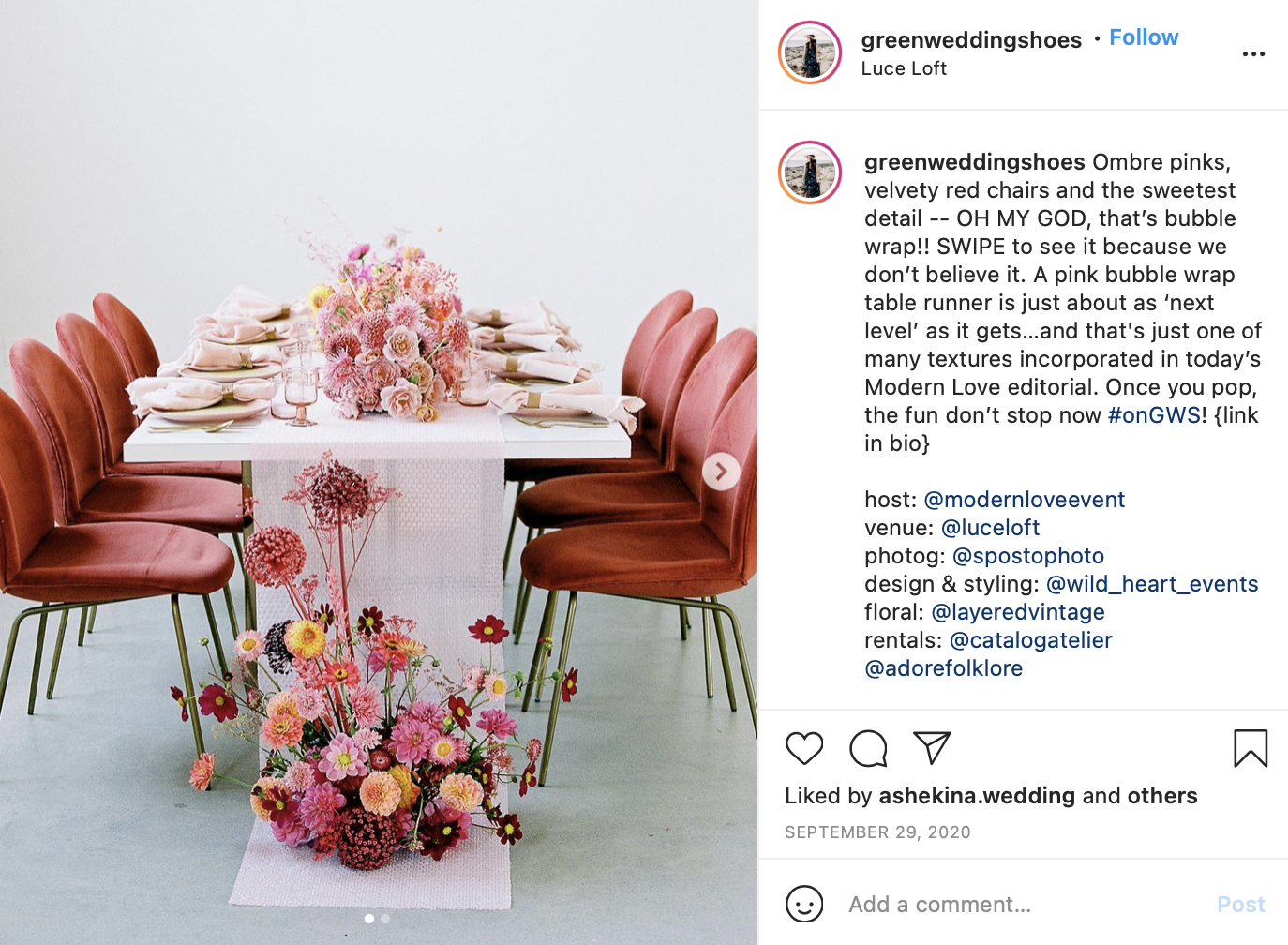Submit the comment with Post button
This screenshot has width=1288, height=945.
pos(1241,905)
